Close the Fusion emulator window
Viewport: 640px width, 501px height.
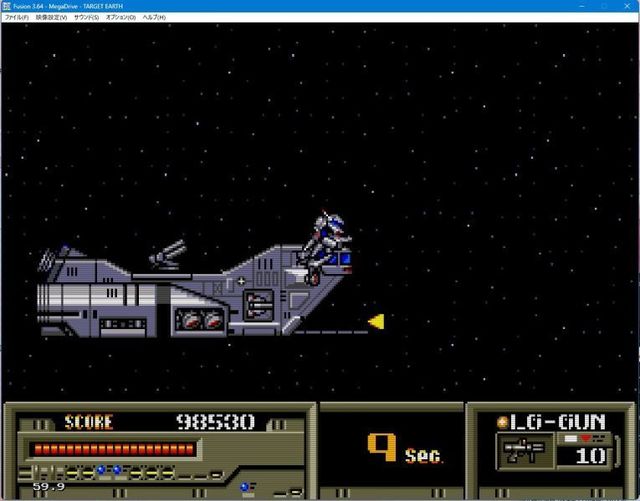point(627,6)
